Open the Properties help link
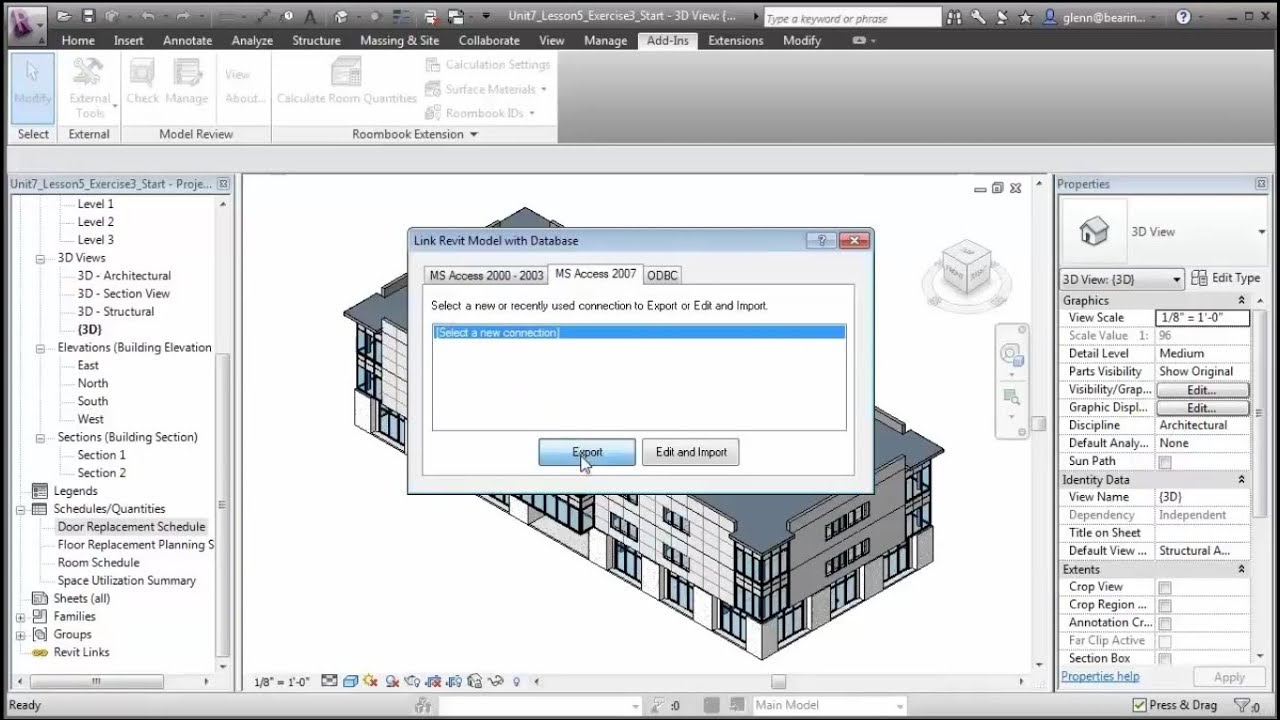This screenshot has width=1280, height=720. point(1100,676)
